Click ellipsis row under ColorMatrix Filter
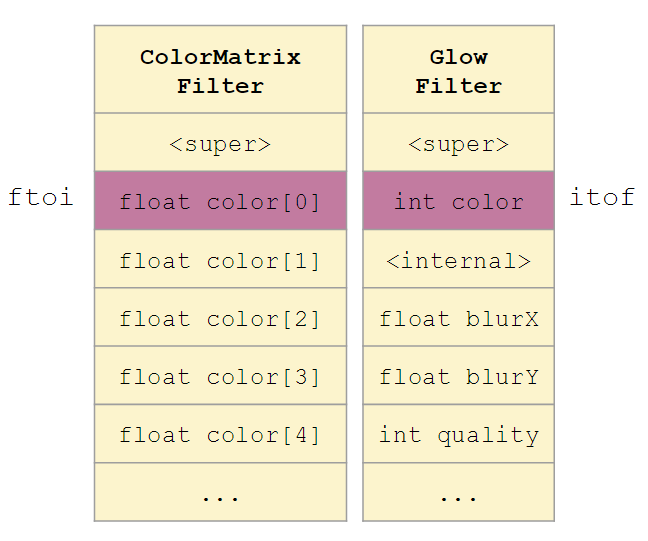Screen dimensions: 648x541 220,492
